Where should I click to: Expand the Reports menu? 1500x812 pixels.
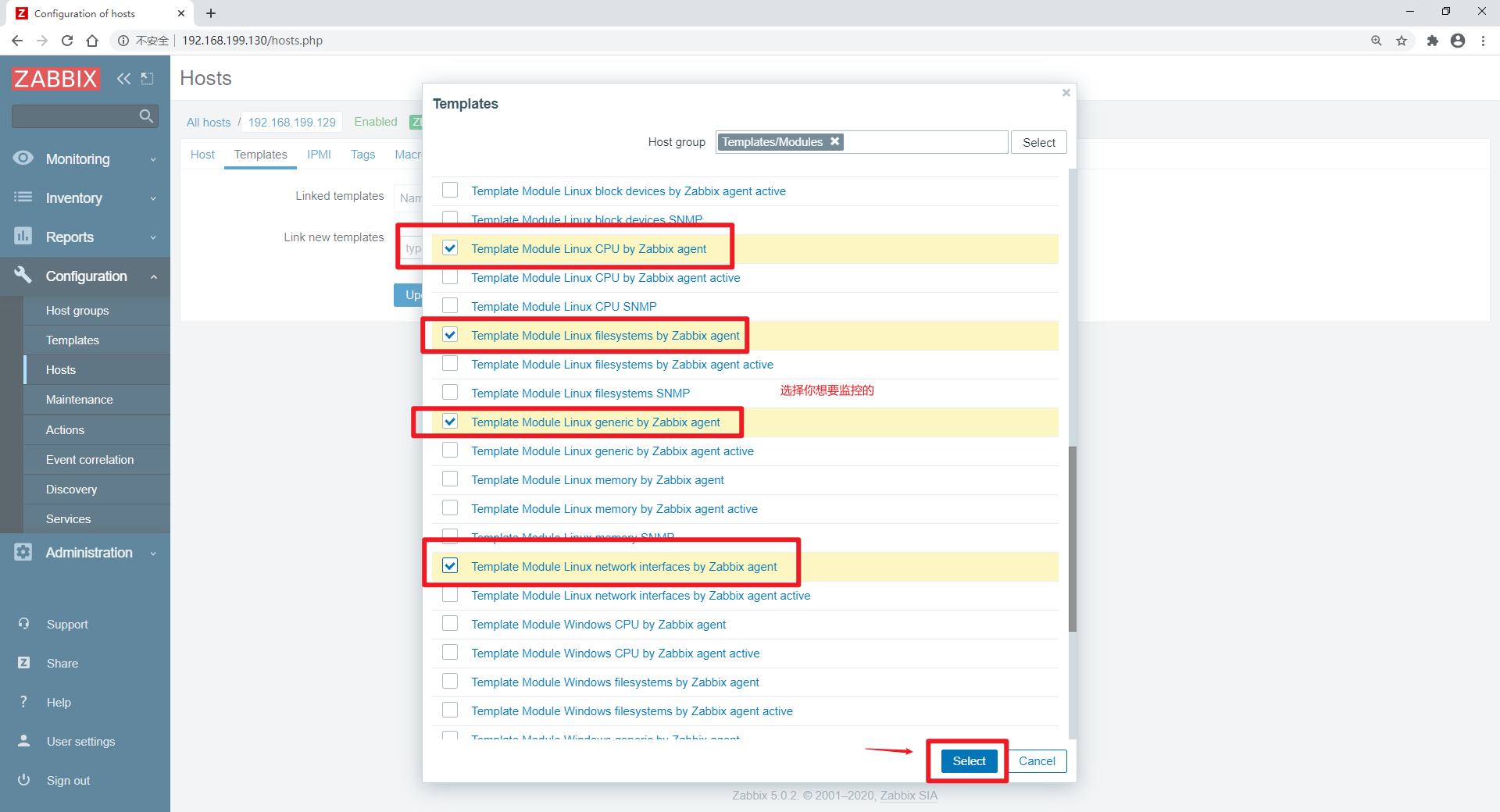pyautogui.click(x=85, y=237)
